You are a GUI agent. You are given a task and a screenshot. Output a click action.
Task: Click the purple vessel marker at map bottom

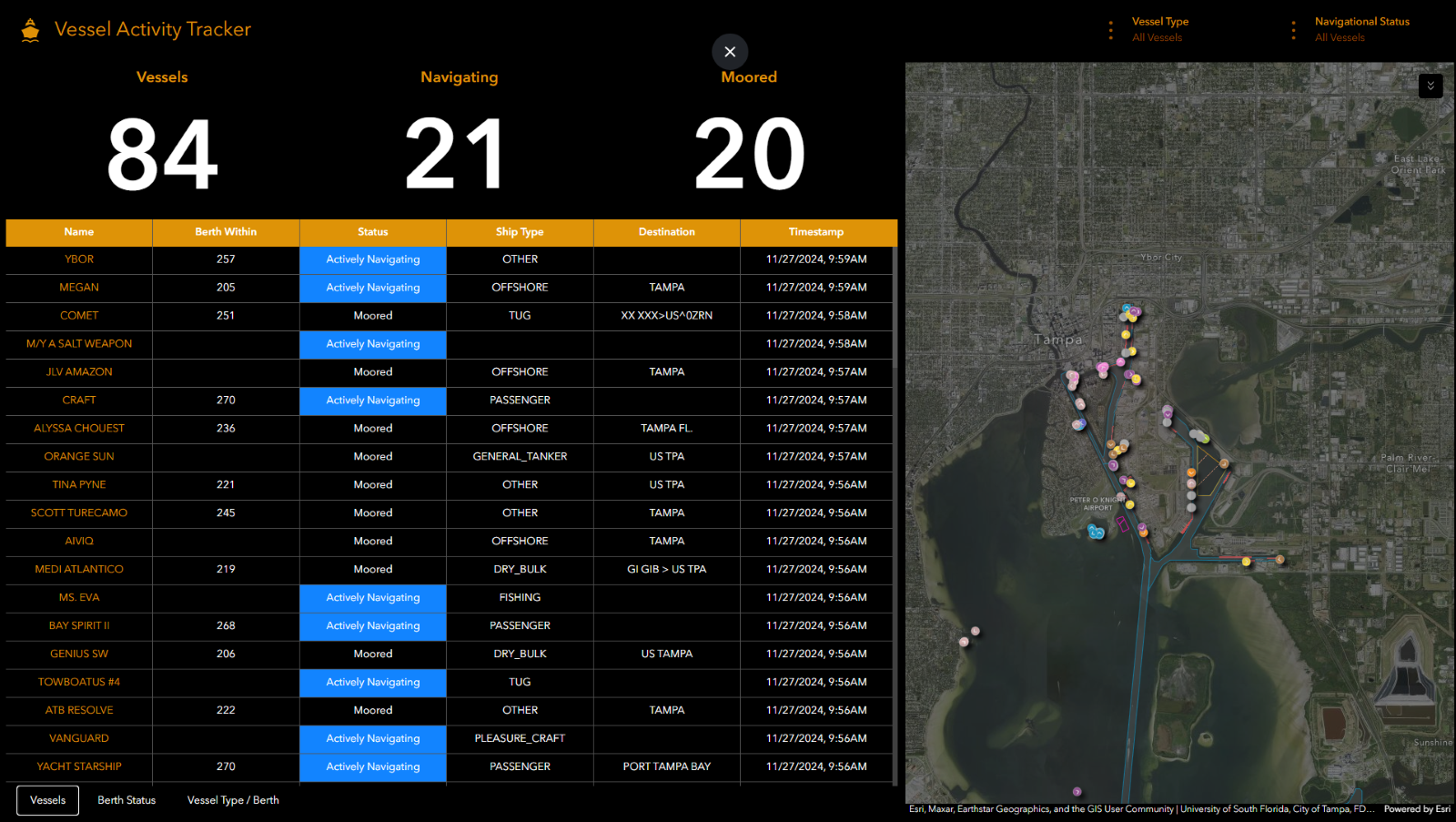point(1077,791)
